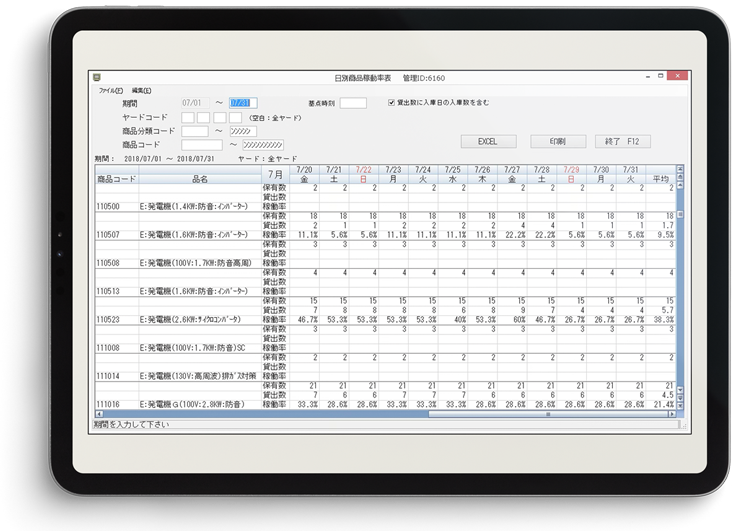This screenshot has width=734, height=531.
Task: Select product code 110500
Action: 108,206
